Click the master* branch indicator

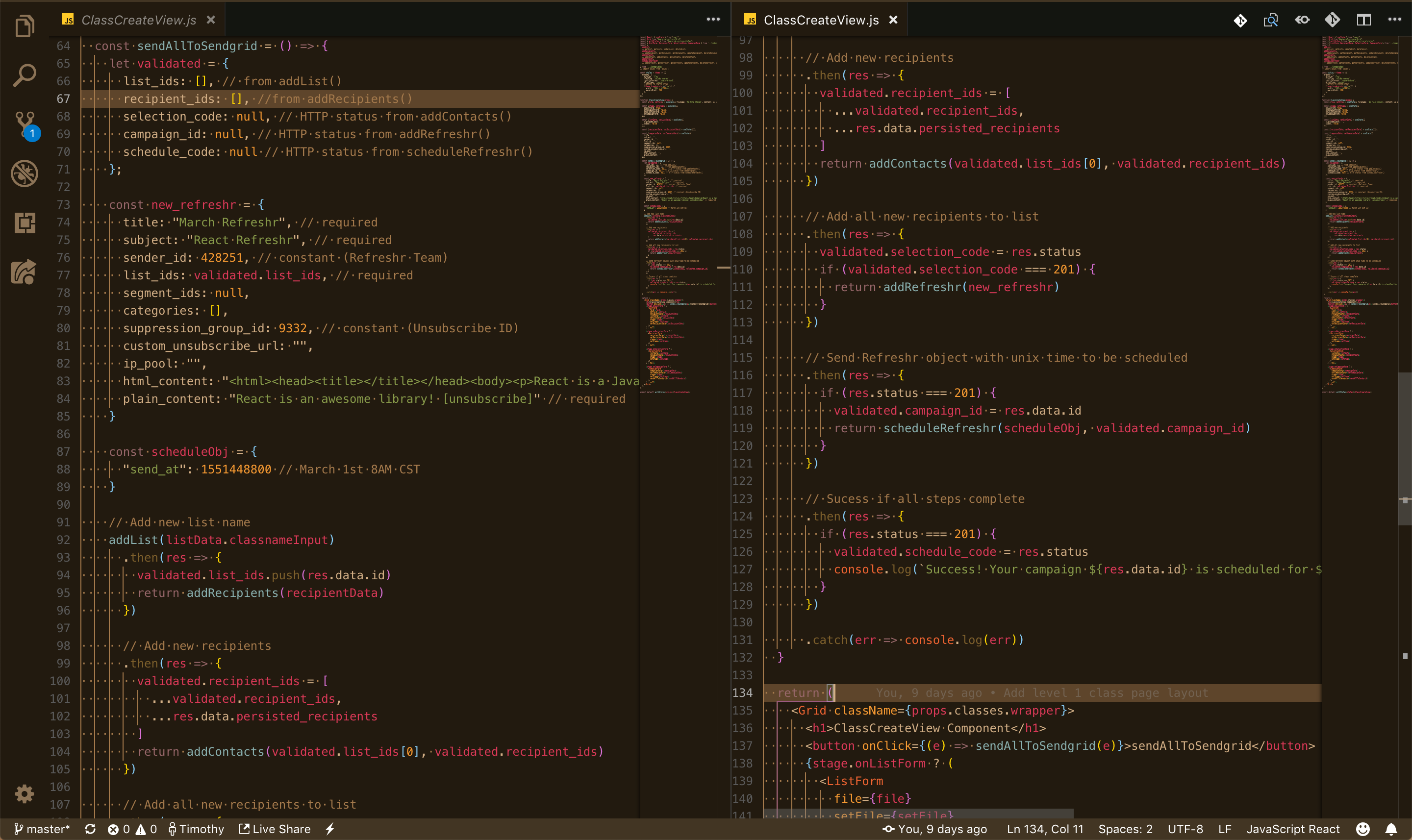(43, 829)
